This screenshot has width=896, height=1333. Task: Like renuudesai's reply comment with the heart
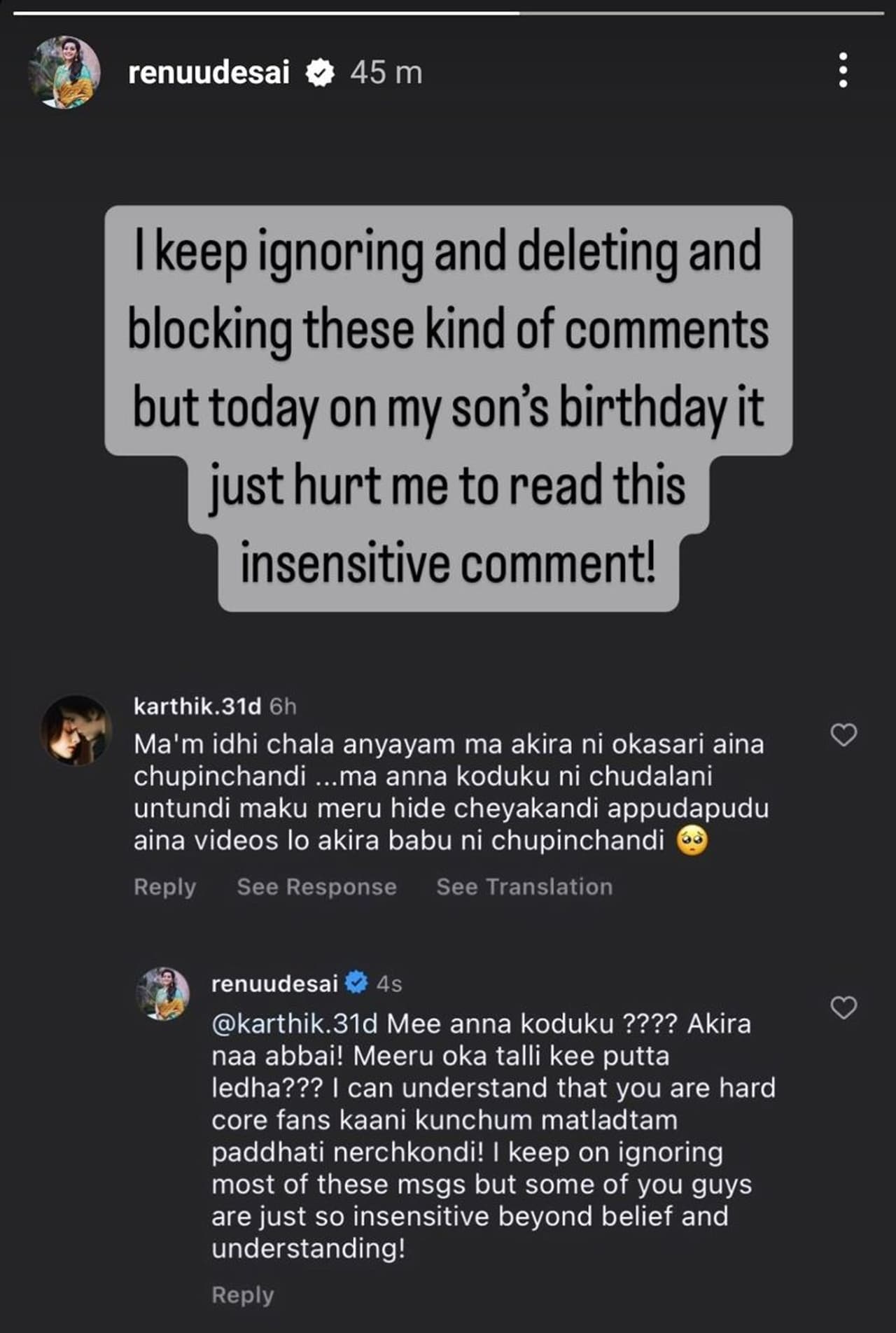[x=843, y=1007]
